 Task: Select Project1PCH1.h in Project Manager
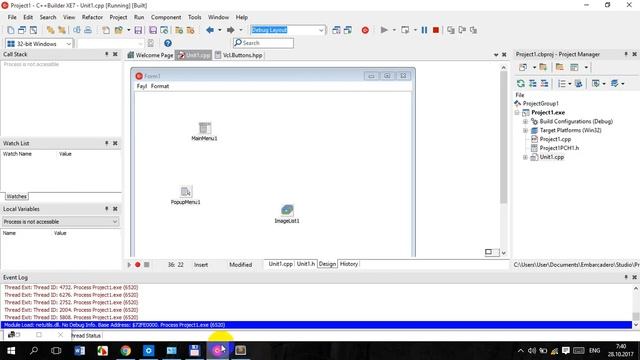tap(559, 148)
